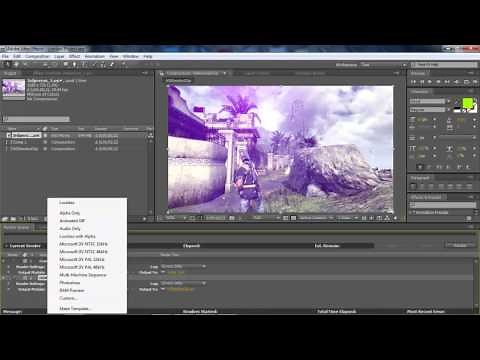Open the green fill color swatch
Image resolution: width=480 pixels, height=360 pixels.
click(x=468, y=103)
